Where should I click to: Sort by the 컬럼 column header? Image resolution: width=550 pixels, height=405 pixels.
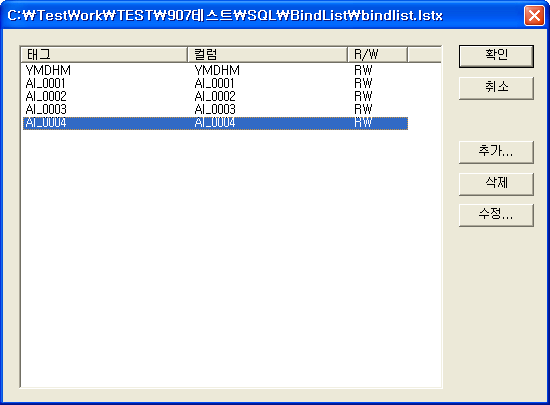point(267,54)
